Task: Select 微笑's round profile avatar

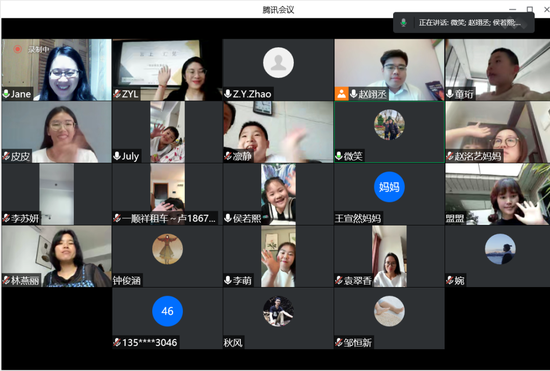Action: pyautogui.click(x=389, y=124)
